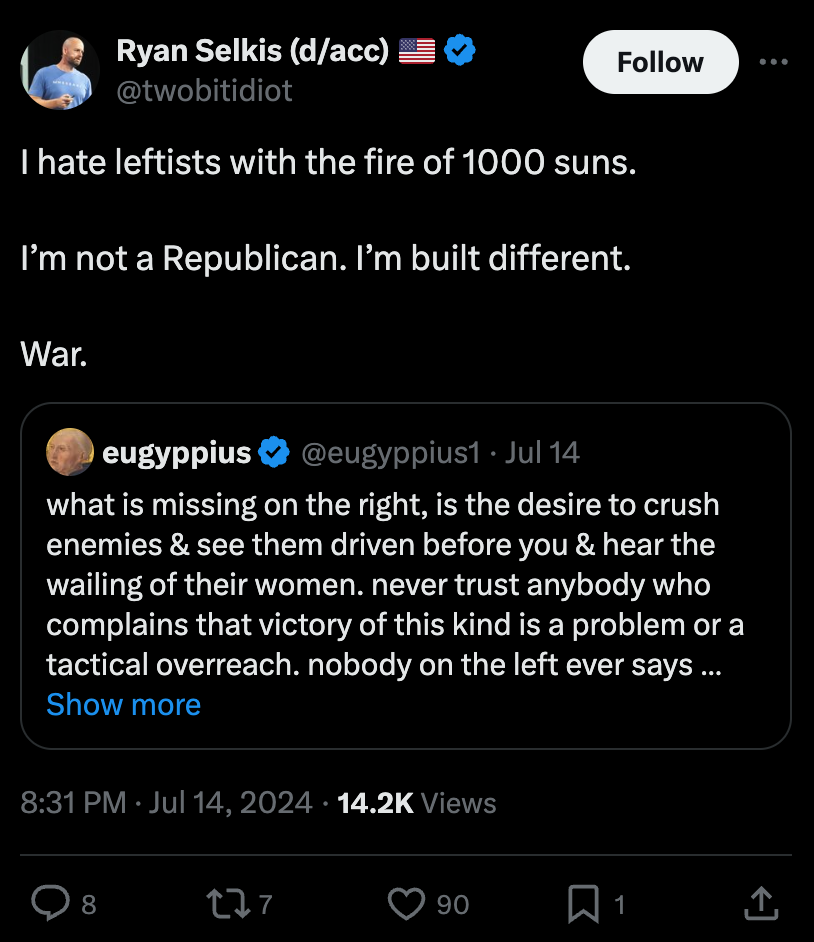Like the post with the heart icon
Image resolution: width=814 pixels, height=942 pixels.
[x=405, y=903]
